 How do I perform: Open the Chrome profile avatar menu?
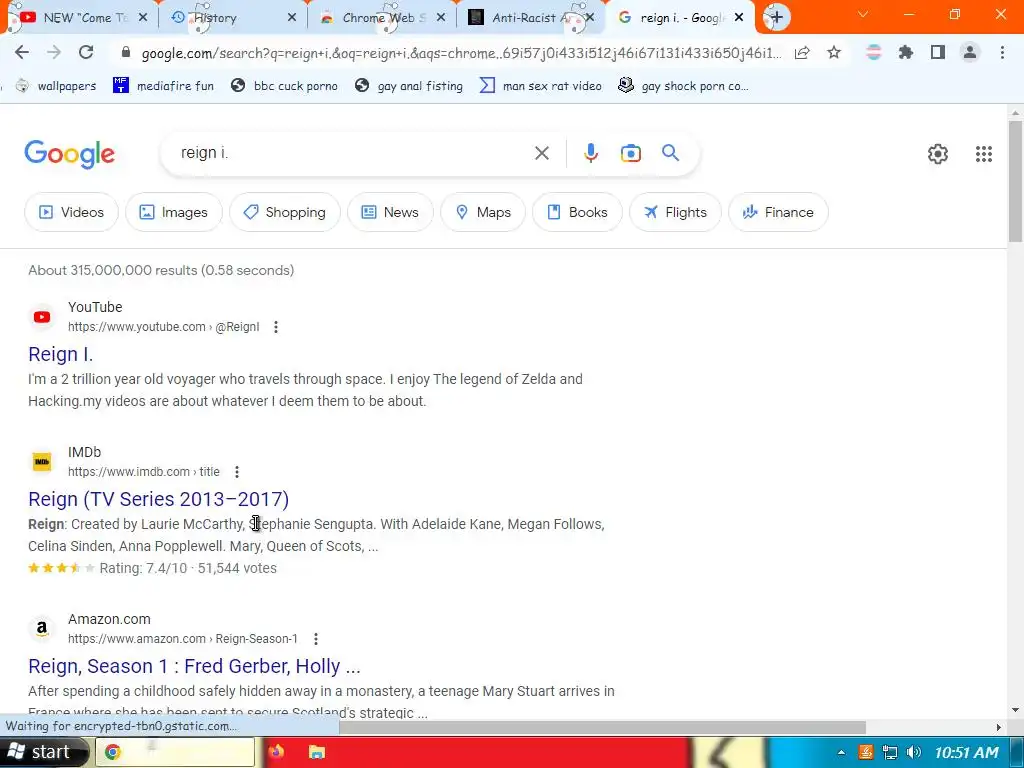[x=970, y=52]
